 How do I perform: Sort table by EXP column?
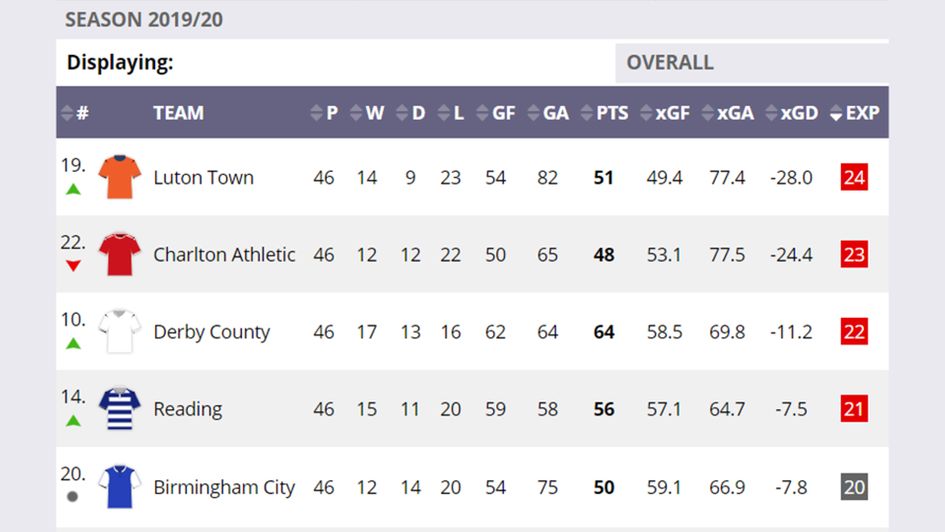pos(854,113)
